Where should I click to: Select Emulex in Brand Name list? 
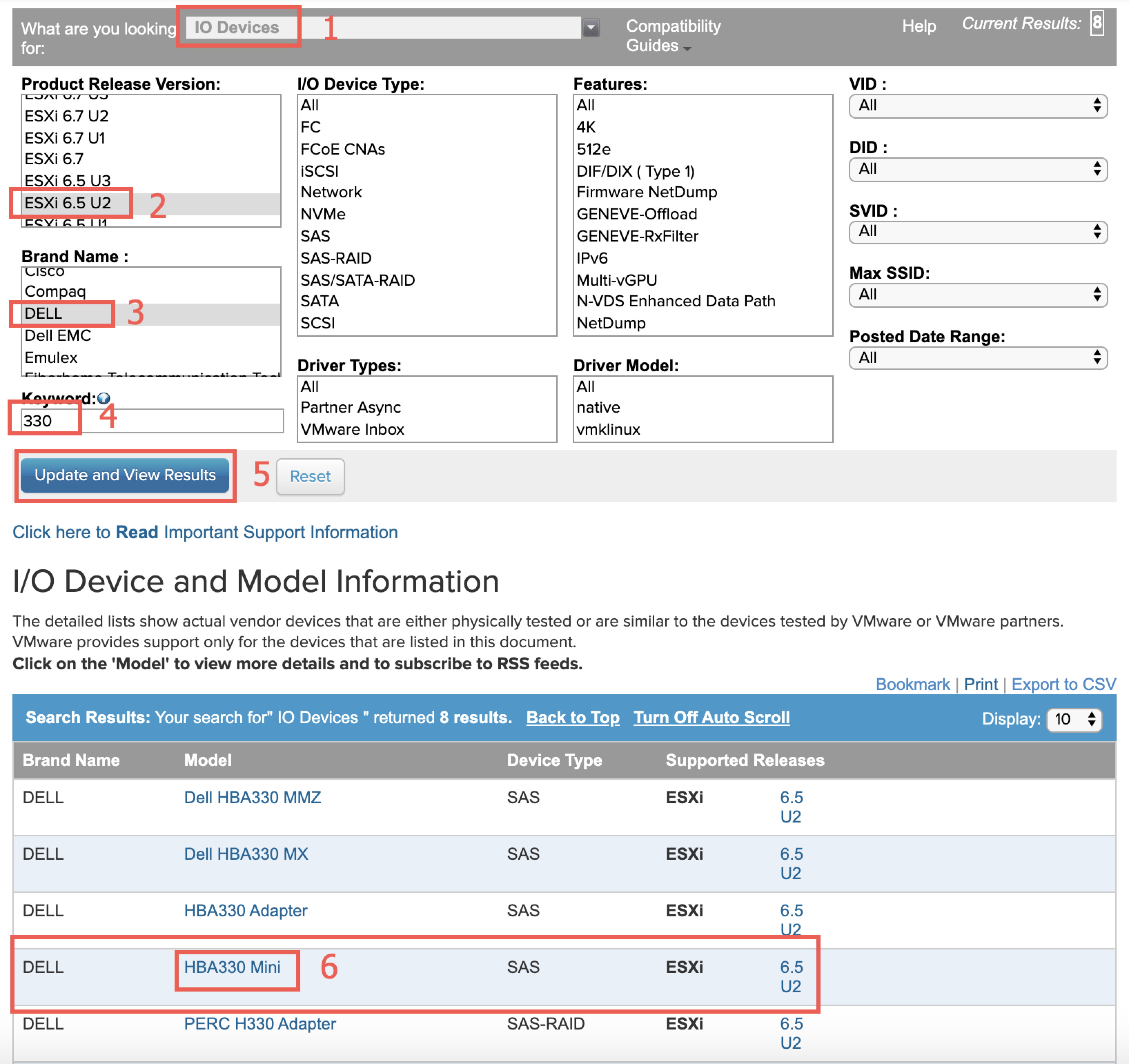[x=151, y=358]
